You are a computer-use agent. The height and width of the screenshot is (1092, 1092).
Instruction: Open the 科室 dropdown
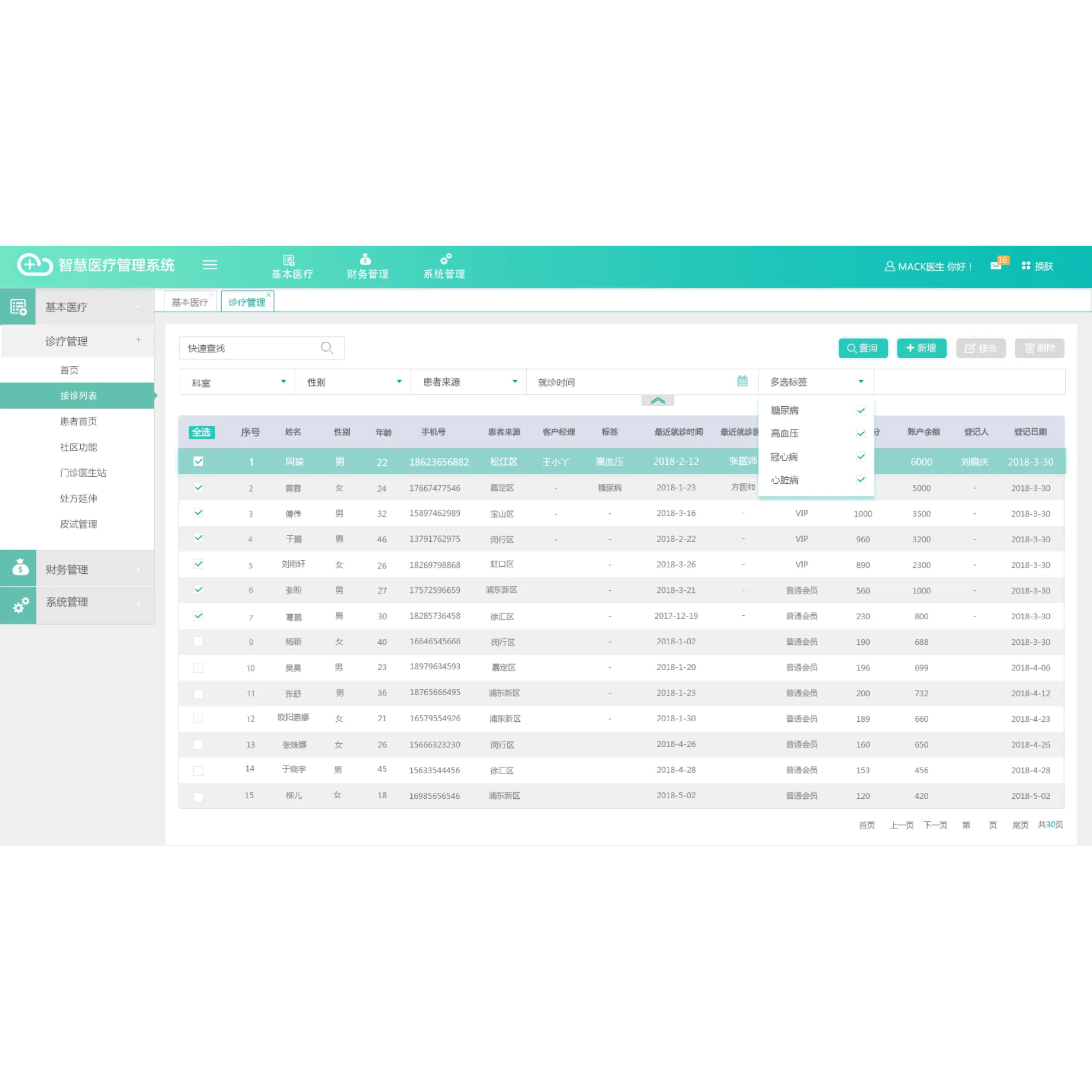(238, 382)
